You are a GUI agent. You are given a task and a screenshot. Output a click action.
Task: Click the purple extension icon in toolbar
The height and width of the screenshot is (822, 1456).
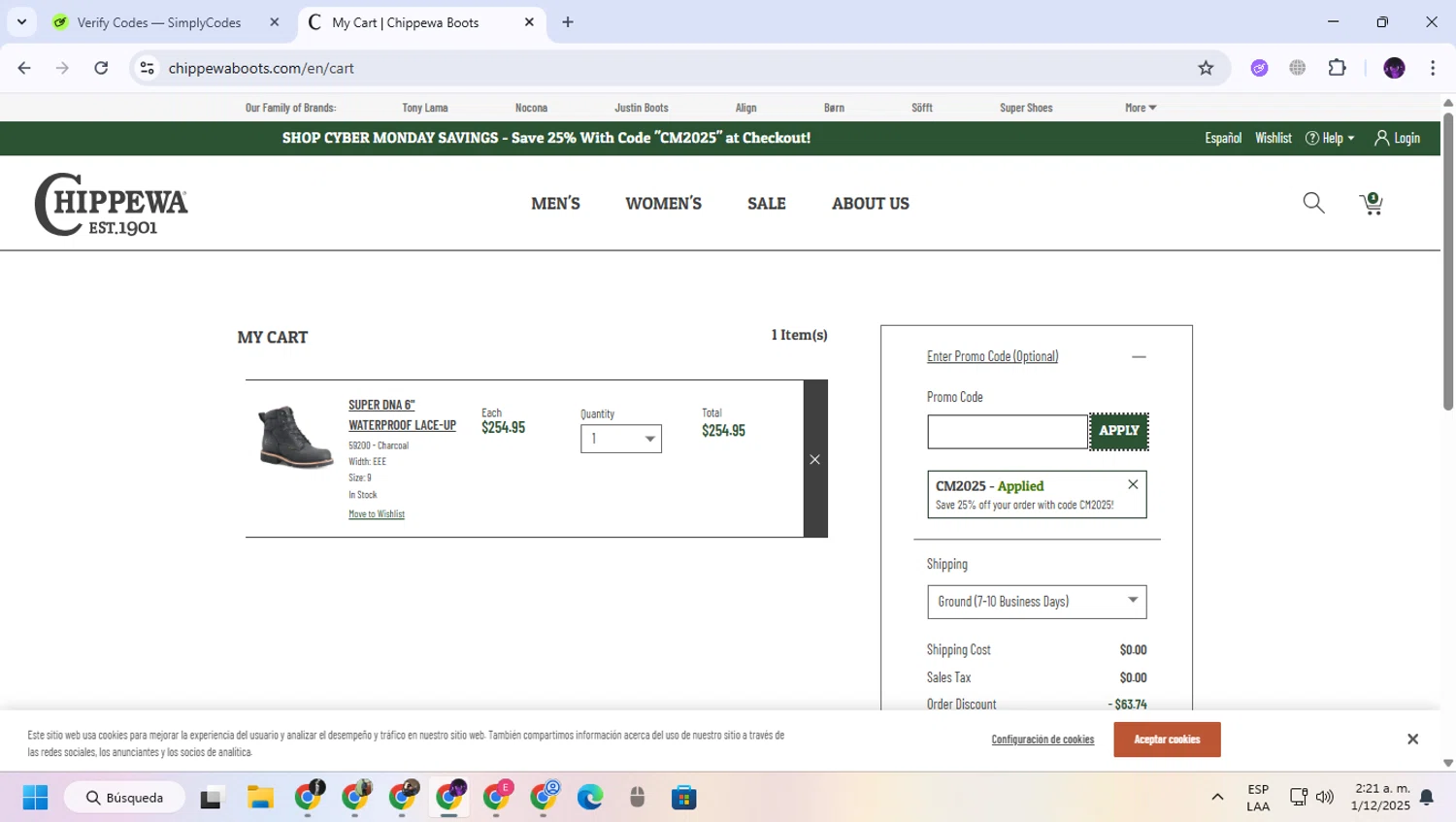(x=1259, y=68)
